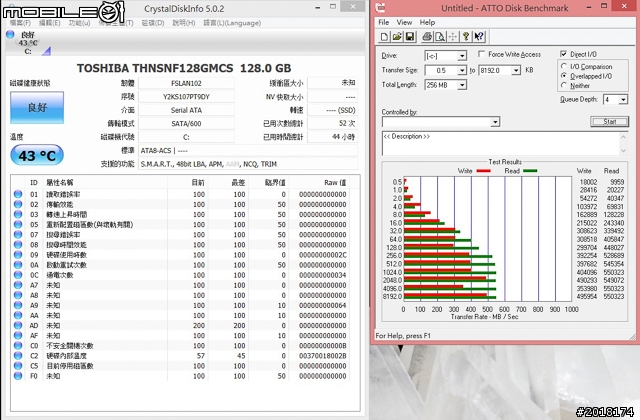Click the blue orb for SMART ID AF

pos(18,336)
